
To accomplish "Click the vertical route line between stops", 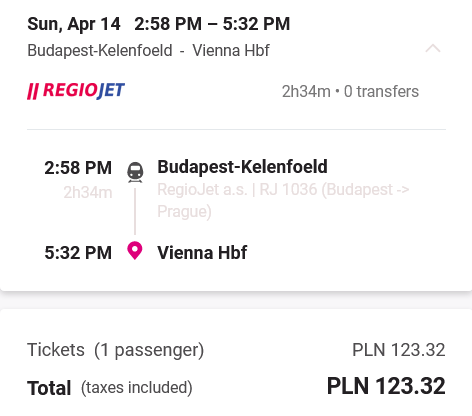I will click(135, 211).
